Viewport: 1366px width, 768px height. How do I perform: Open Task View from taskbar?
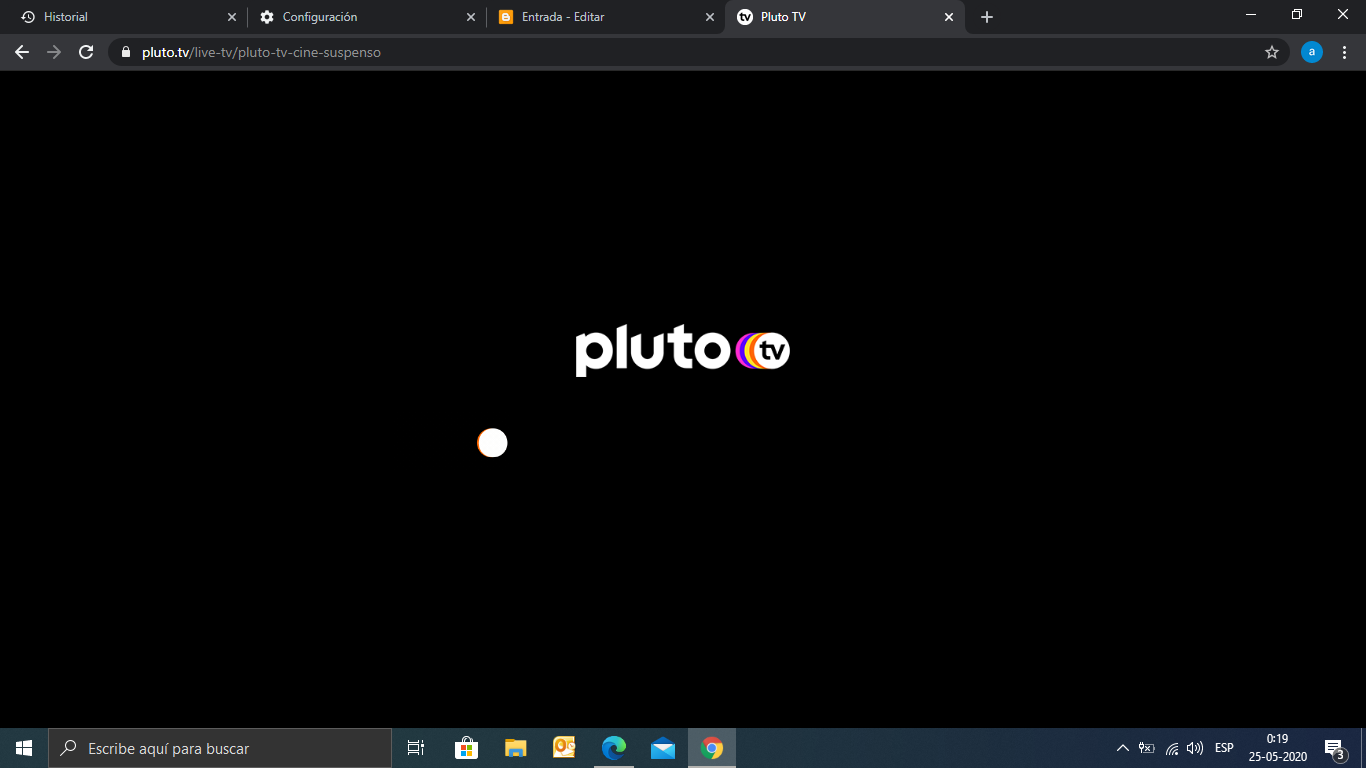[416, 748]
